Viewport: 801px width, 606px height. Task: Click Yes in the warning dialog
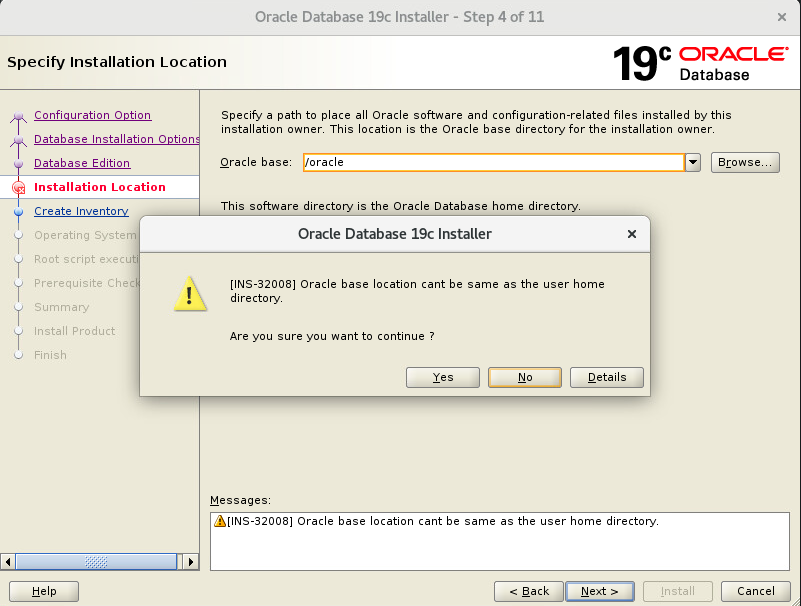[x=442, y=377]
